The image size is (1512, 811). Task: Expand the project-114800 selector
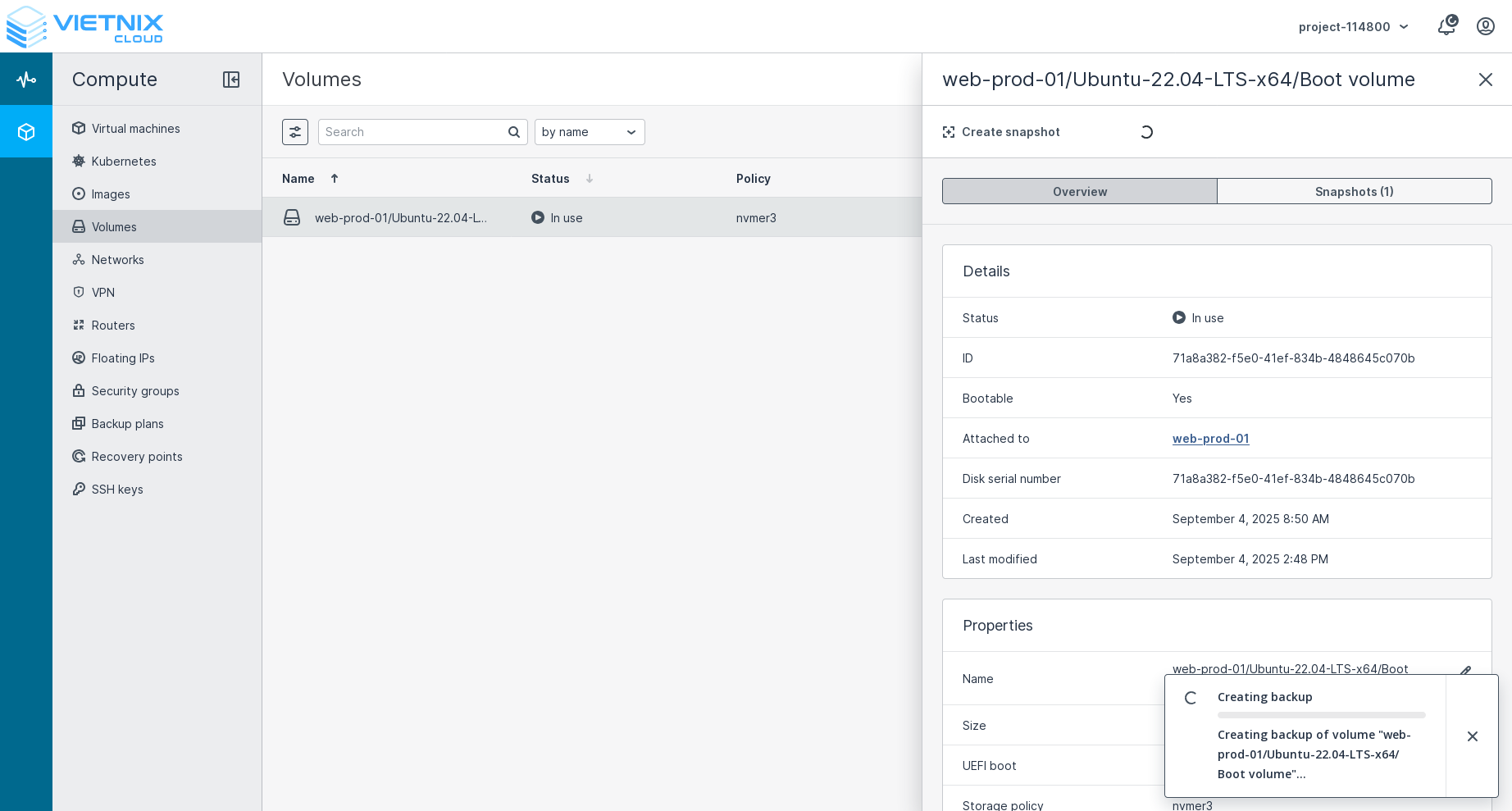coord(1353,27)
